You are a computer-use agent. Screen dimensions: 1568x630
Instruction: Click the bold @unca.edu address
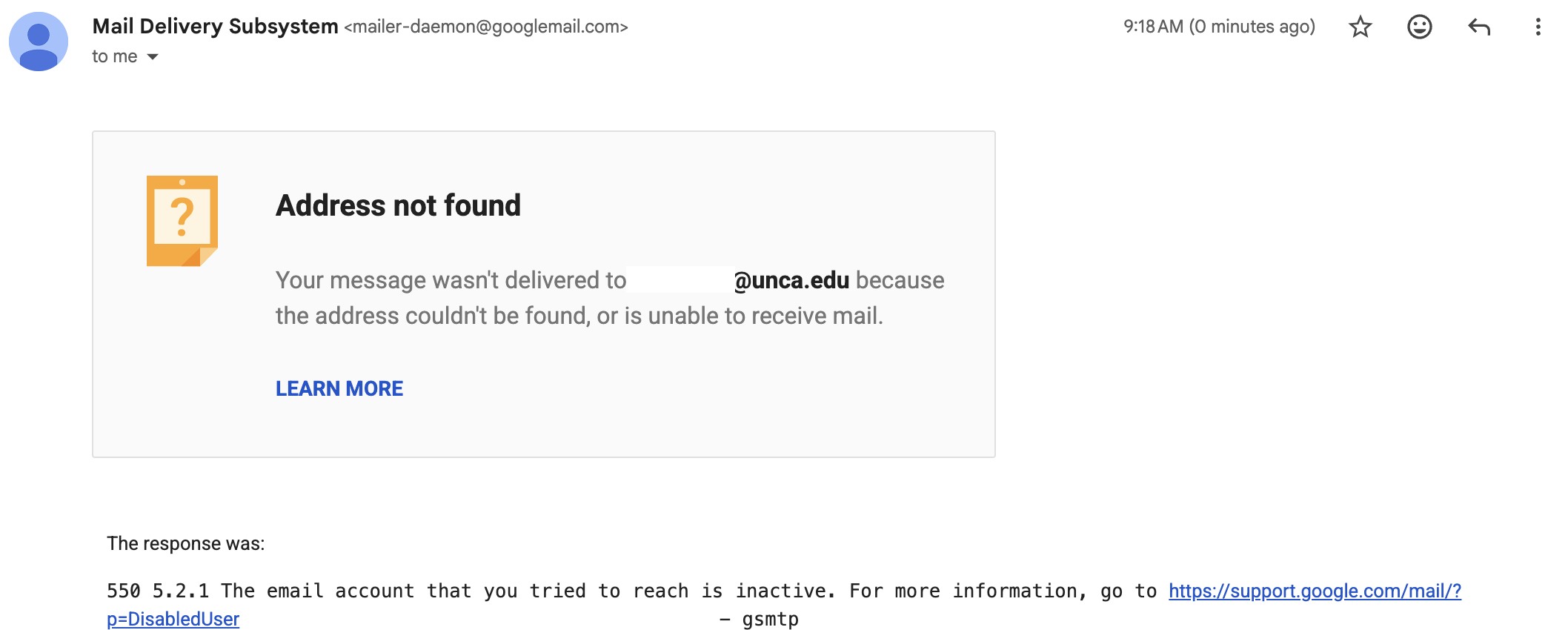click(x=792, y=280)
